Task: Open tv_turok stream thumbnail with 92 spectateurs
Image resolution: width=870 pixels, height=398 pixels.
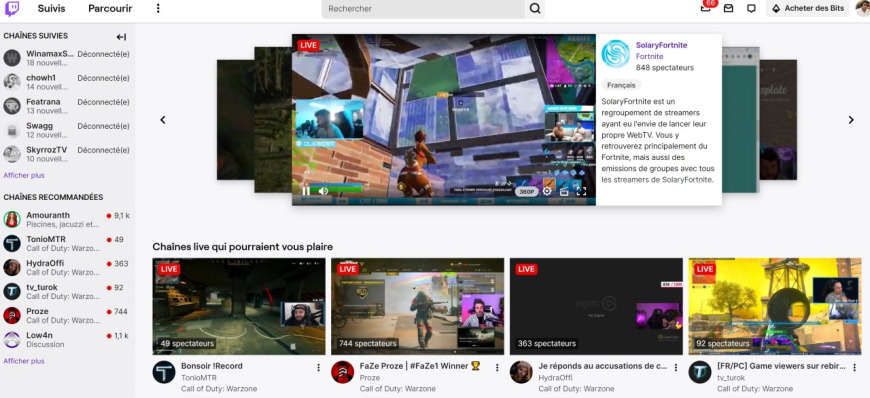Action: click(x=775, y=306)
